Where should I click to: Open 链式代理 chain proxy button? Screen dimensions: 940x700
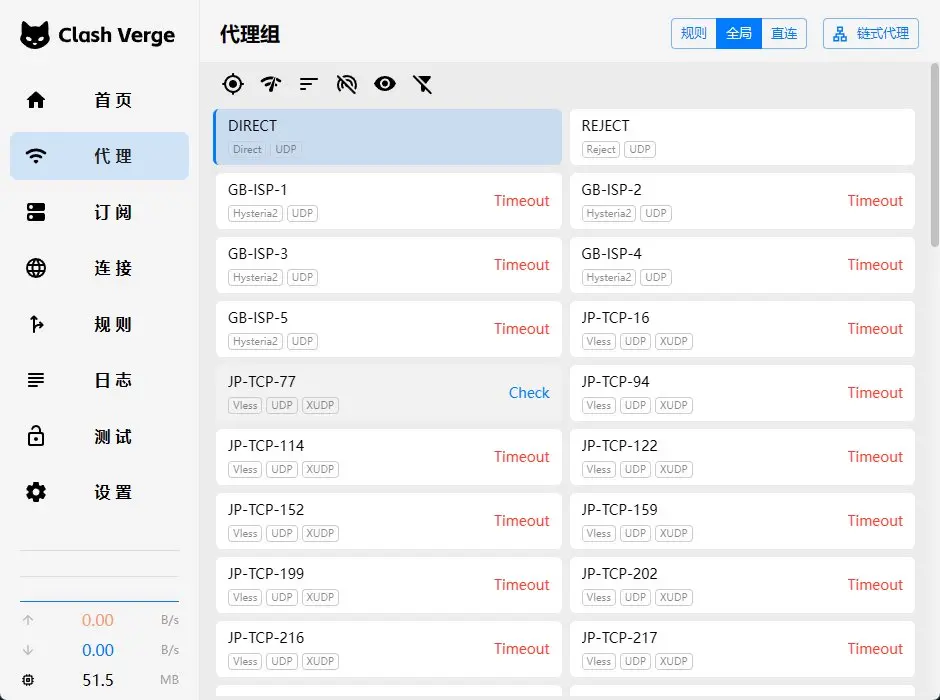coord(870,33)
